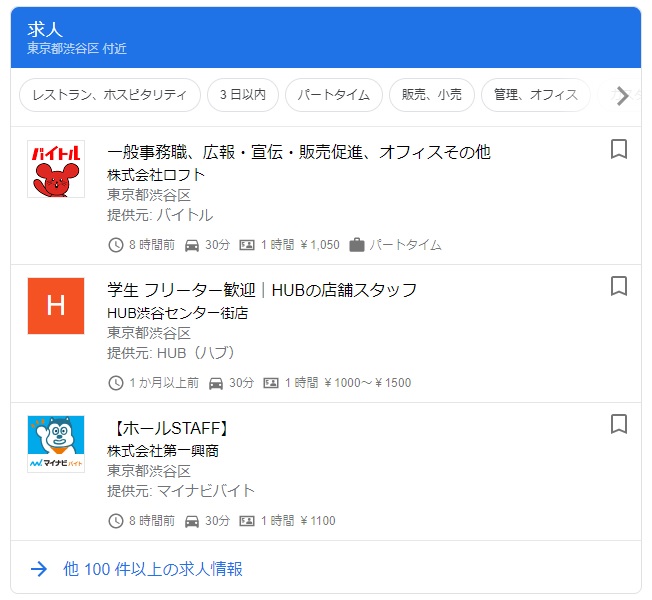
Task: Click car icon in HUB listing
Action: pyautogui.click(x=216, y=383)
